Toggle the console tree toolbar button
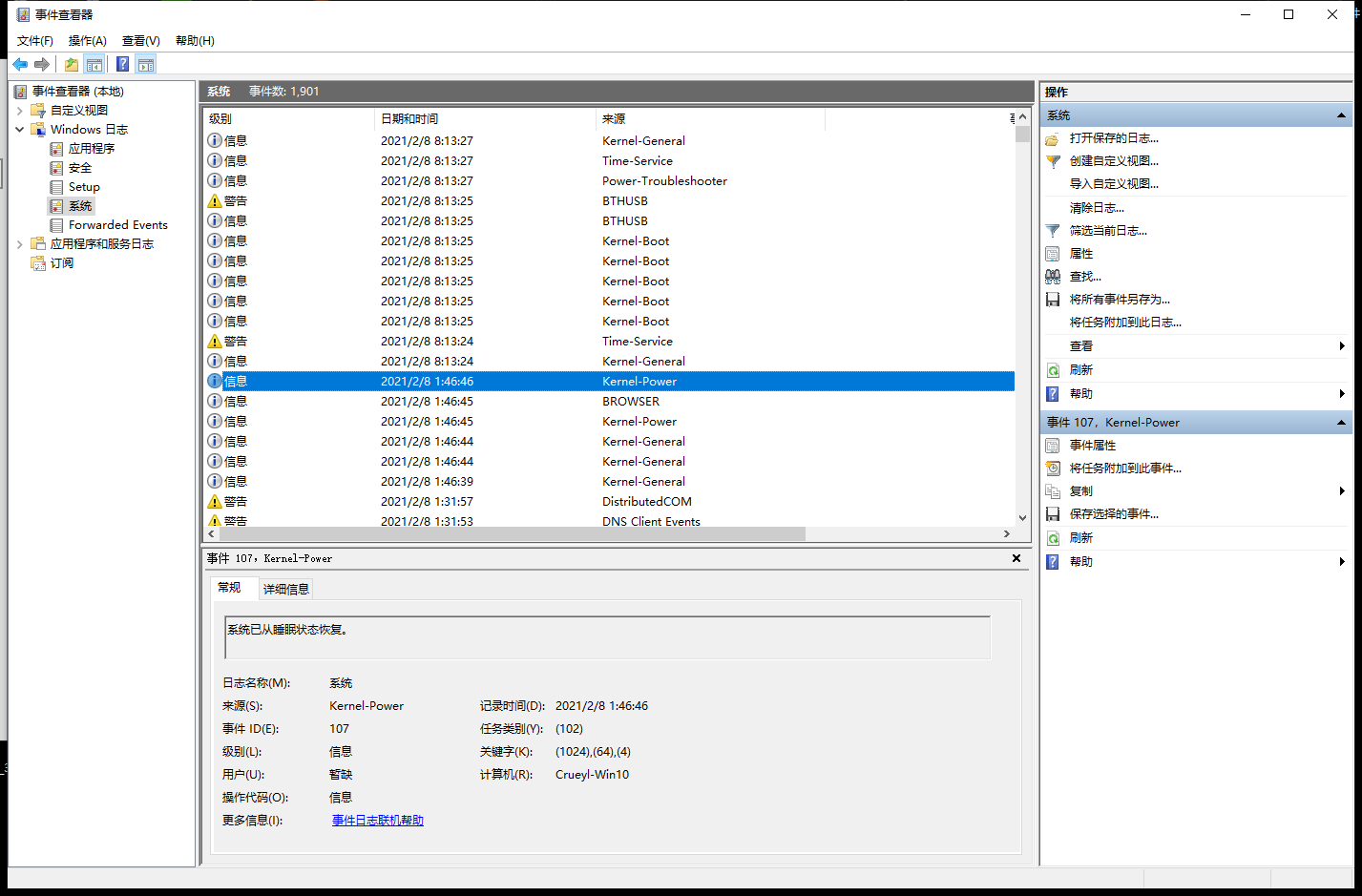The height and width of the screenshot is (896, 1362). tap(94, 64)
